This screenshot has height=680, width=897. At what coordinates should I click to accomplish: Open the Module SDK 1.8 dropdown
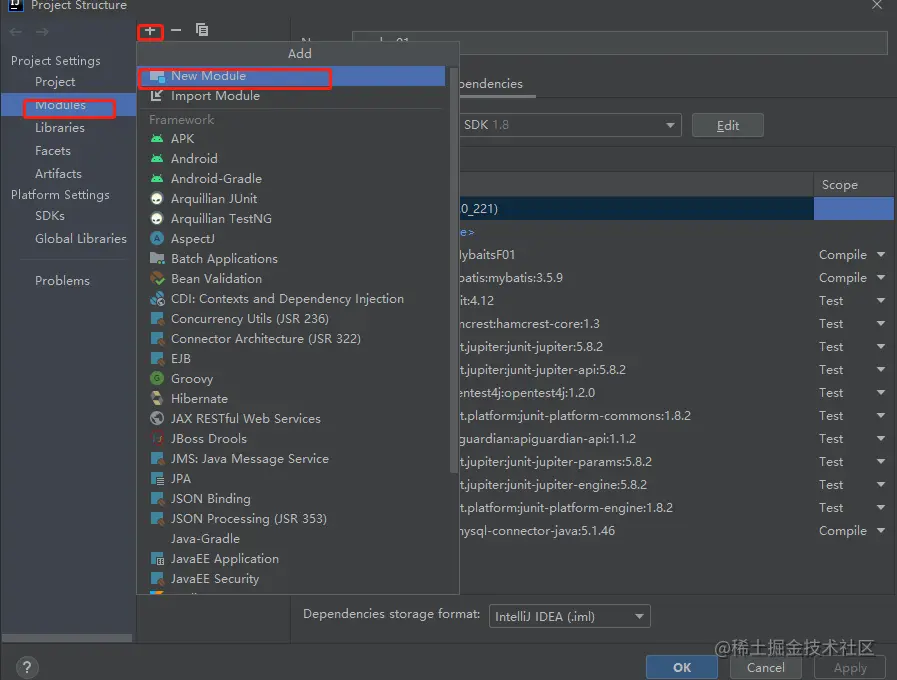[570, 125]
